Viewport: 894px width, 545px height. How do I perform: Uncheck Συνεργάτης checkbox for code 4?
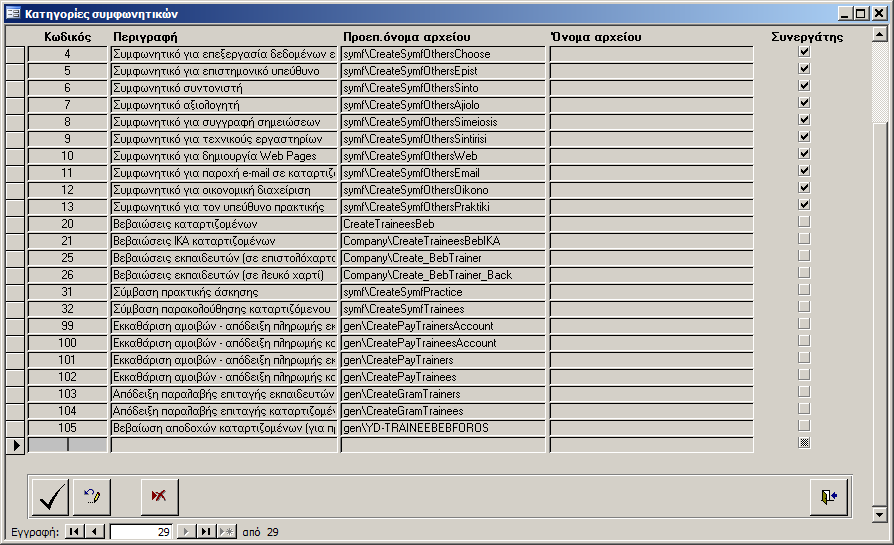coord(804,52)
